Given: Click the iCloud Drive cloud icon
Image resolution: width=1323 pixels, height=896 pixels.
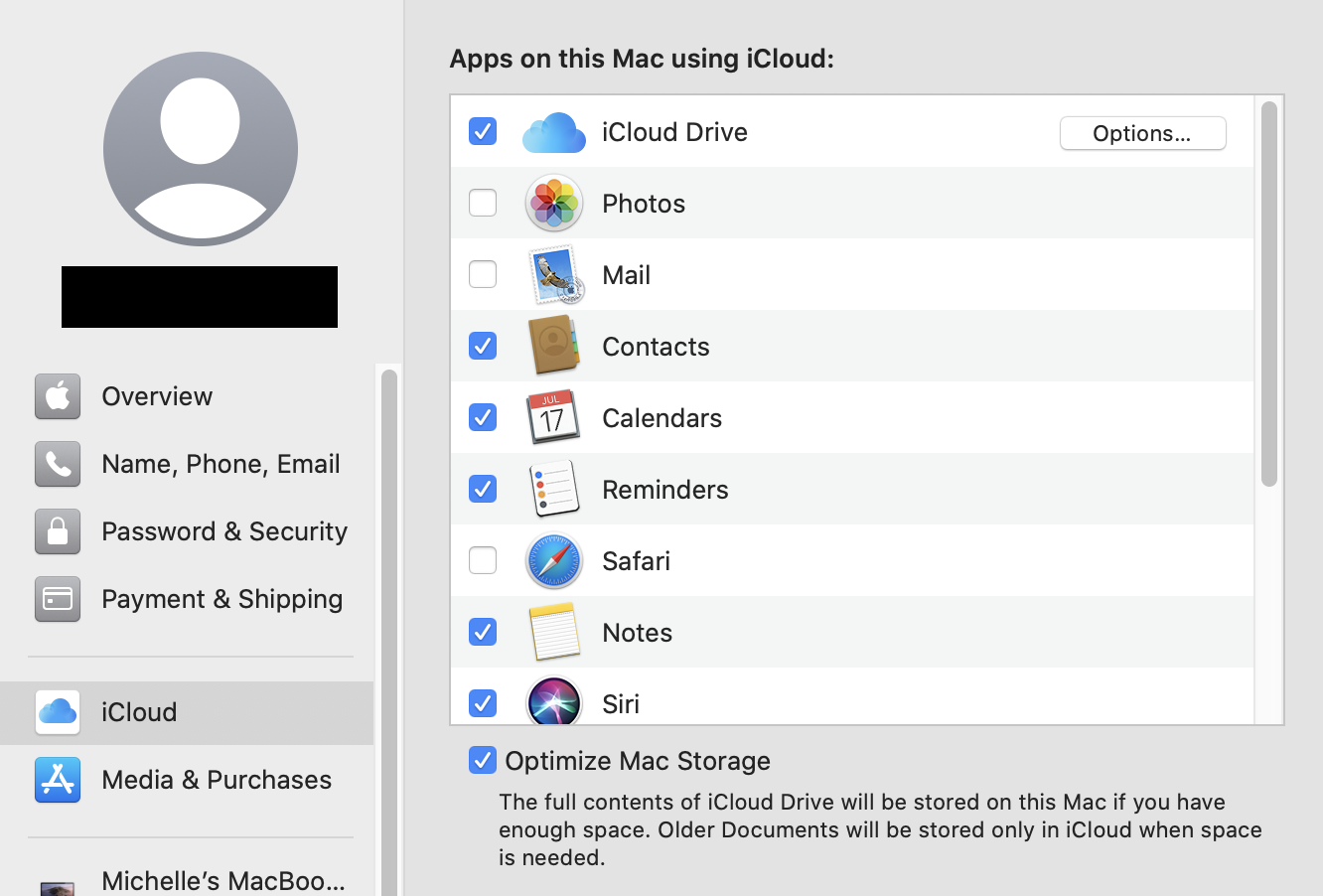Looking at the screenshot, I should coord(554,132).
